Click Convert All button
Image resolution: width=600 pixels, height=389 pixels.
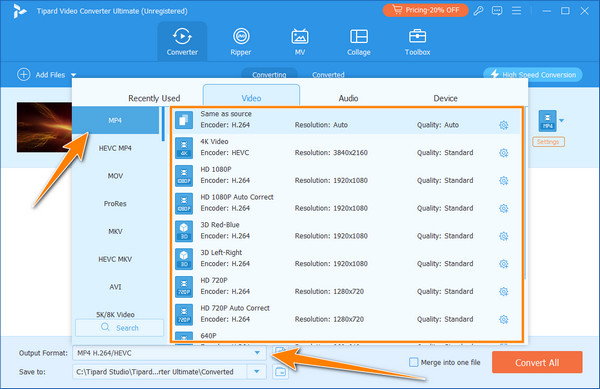537,362
